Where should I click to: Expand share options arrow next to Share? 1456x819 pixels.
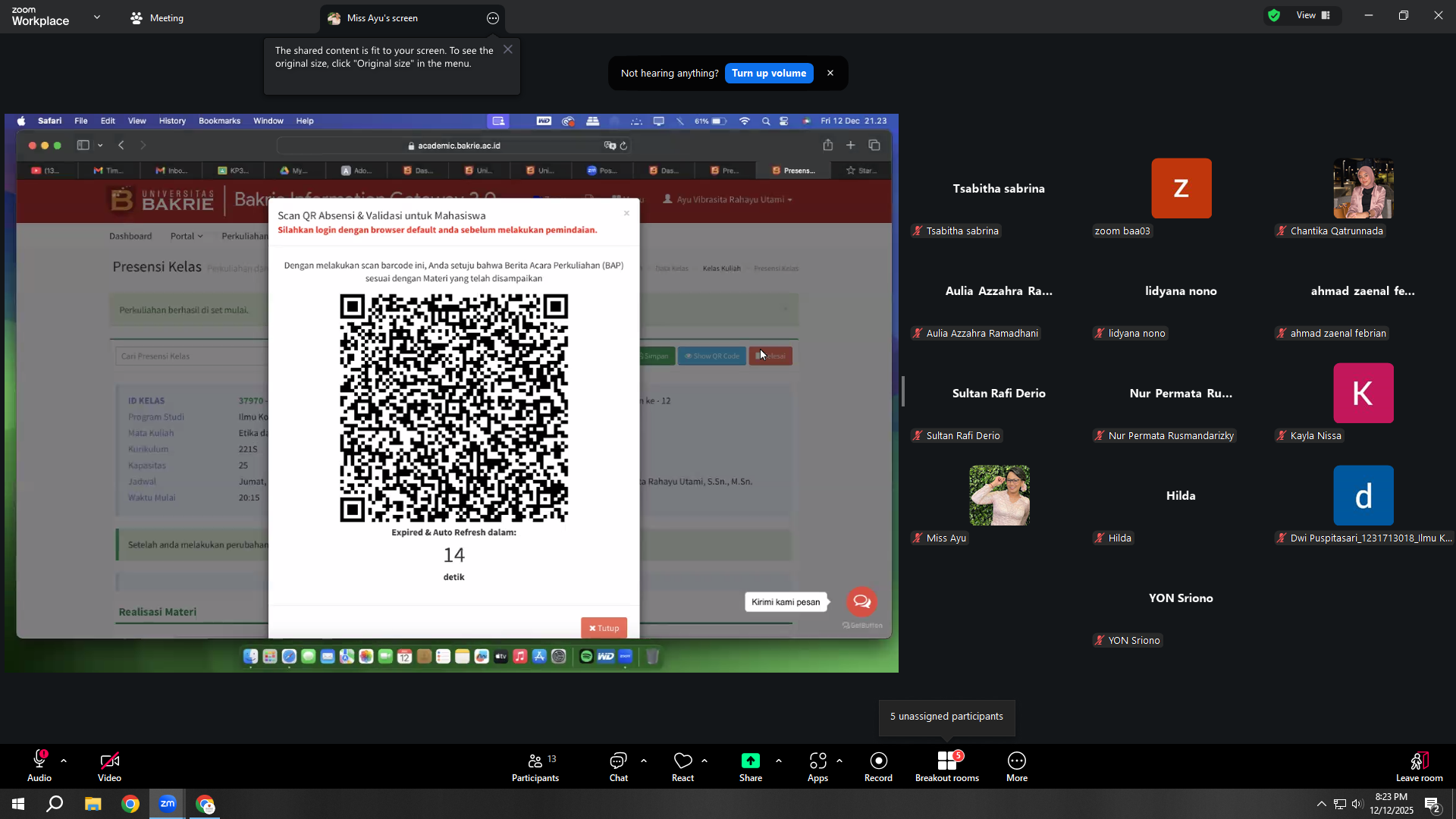779,761
